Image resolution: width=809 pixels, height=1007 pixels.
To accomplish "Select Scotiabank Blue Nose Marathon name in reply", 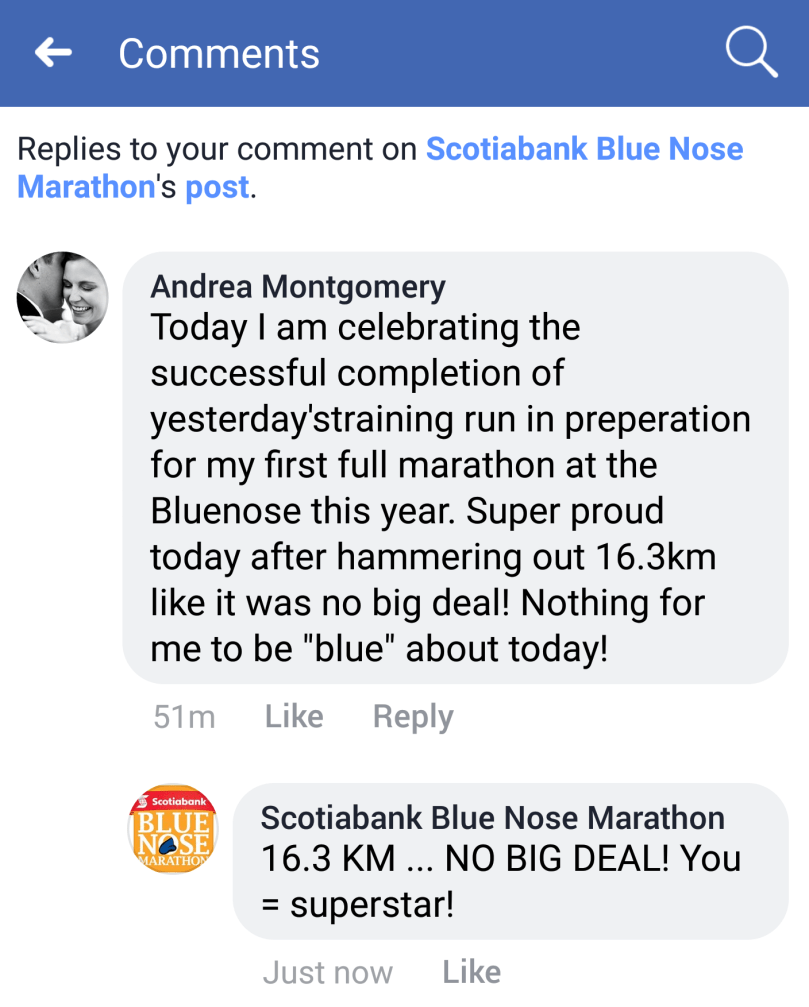I will click(x=492, y=818).
